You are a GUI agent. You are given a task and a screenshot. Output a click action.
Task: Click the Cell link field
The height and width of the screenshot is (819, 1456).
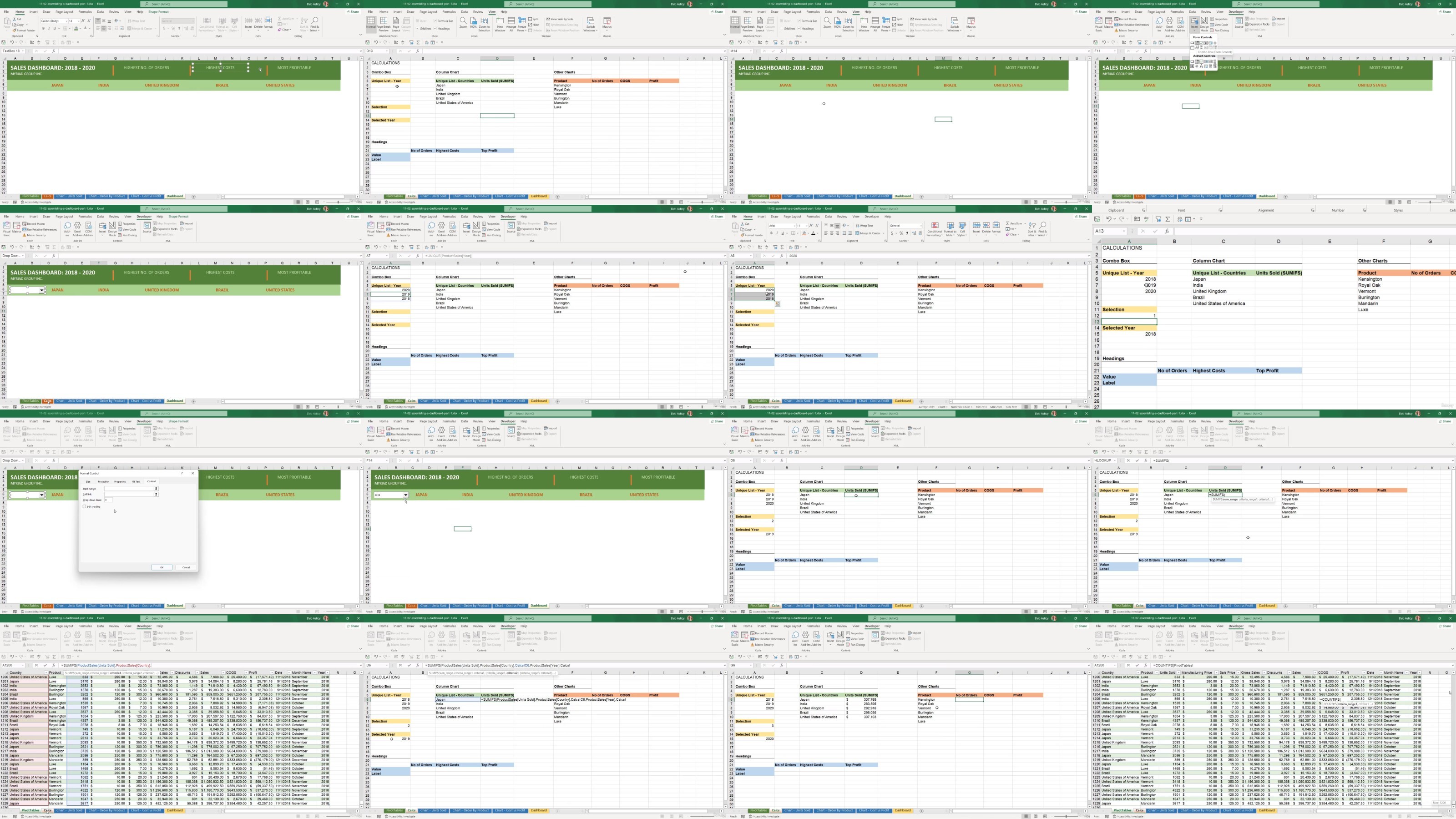pyautogui.click(x=129, y=495)
